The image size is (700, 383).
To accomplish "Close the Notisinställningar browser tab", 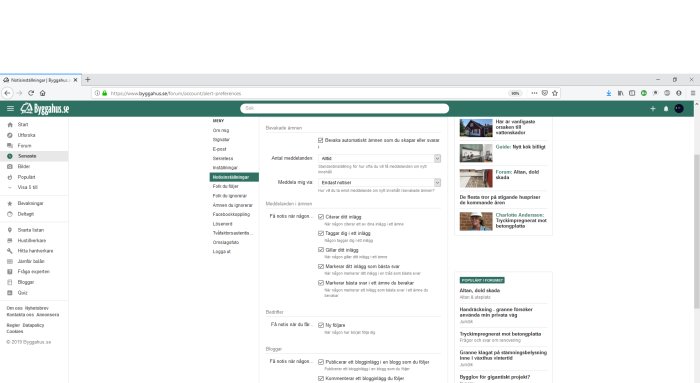I will click(75, 80).
